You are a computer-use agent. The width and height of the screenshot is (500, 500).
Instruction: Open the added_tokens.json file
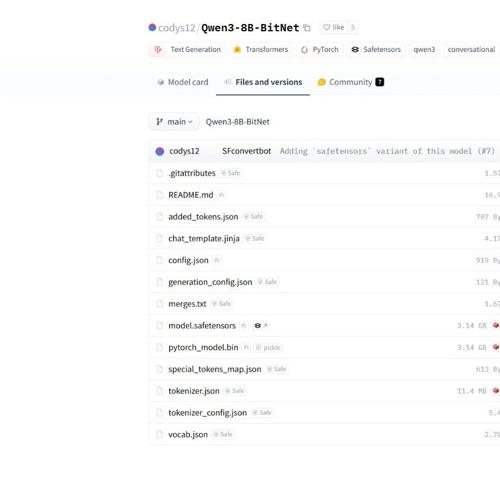203,217
